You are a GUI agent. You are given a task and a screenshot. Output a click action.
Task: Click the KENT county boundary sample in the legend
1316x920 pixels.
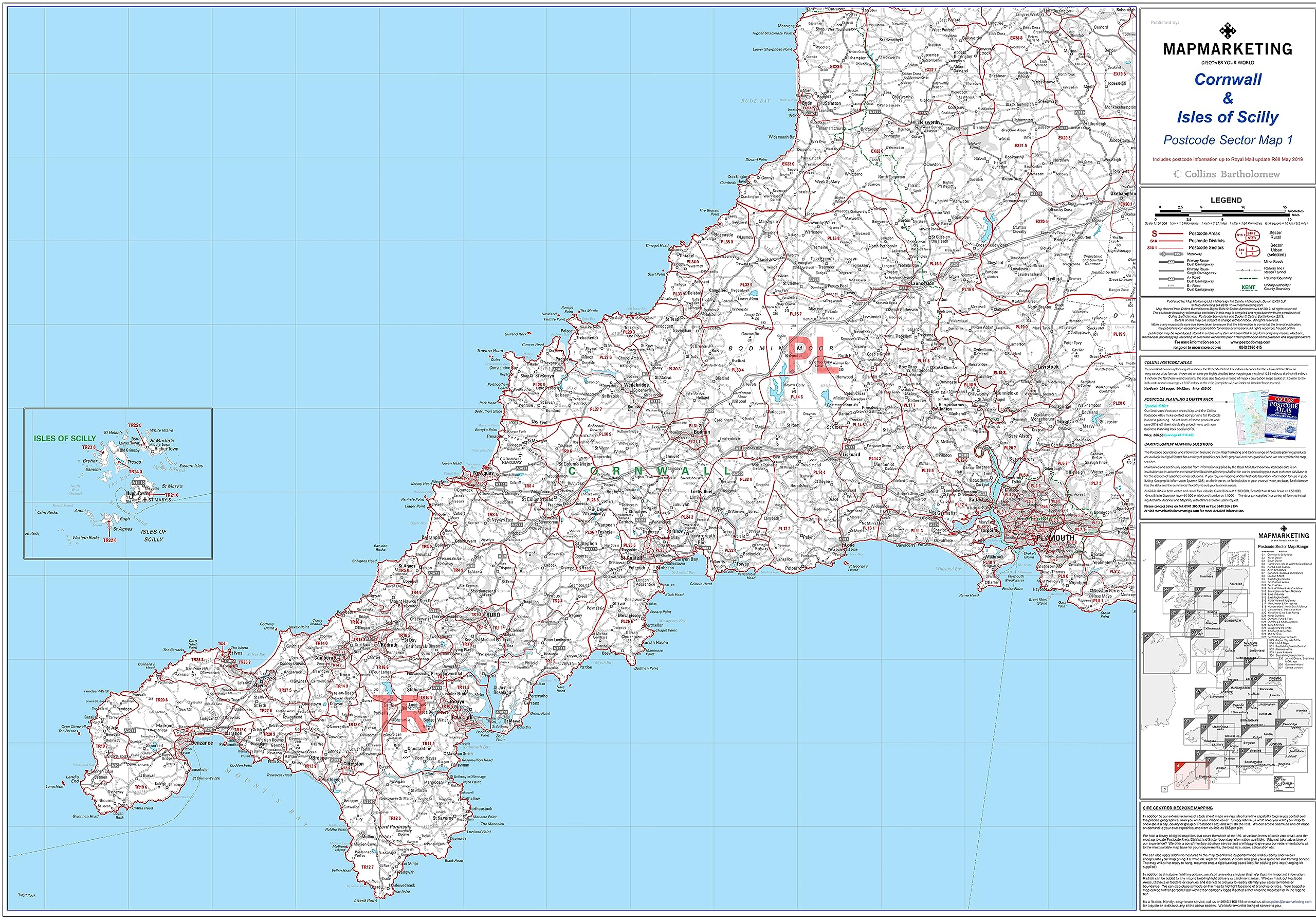[x=1248, y=288]
